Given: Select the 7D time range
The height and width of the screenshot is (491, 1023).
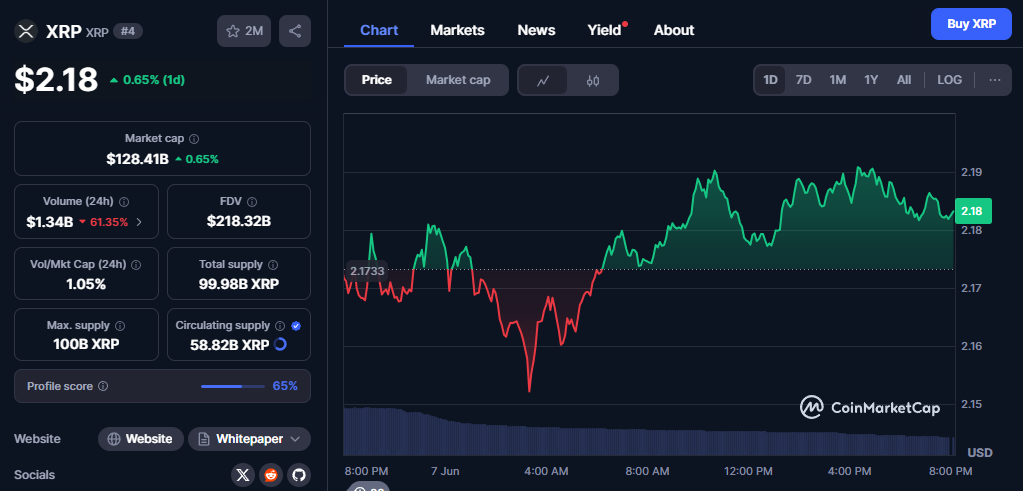Looking at the screenshot, I should click(804, 80).
